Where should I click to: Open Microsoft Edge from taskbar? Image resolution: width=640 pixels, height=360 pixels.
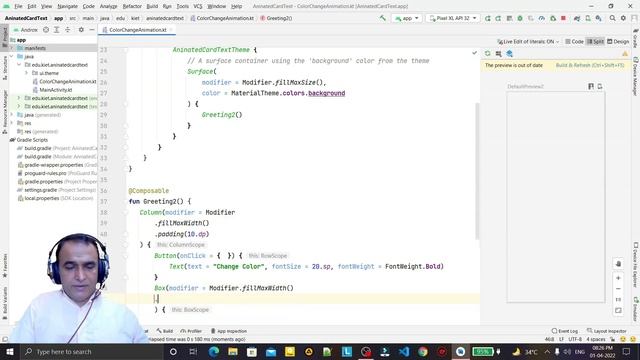(x=213, y=351)
